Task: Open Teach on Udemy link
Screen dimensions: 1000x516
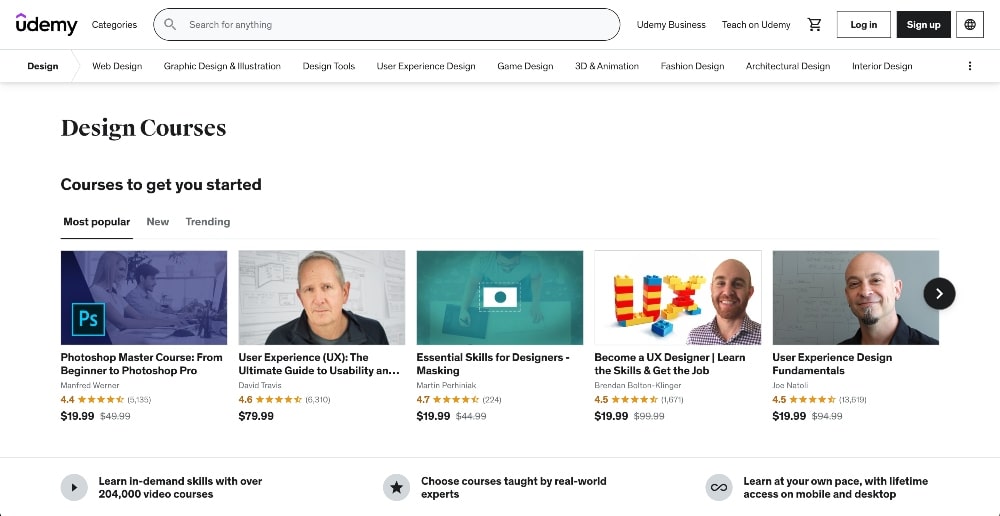Action: click(756, 25)
